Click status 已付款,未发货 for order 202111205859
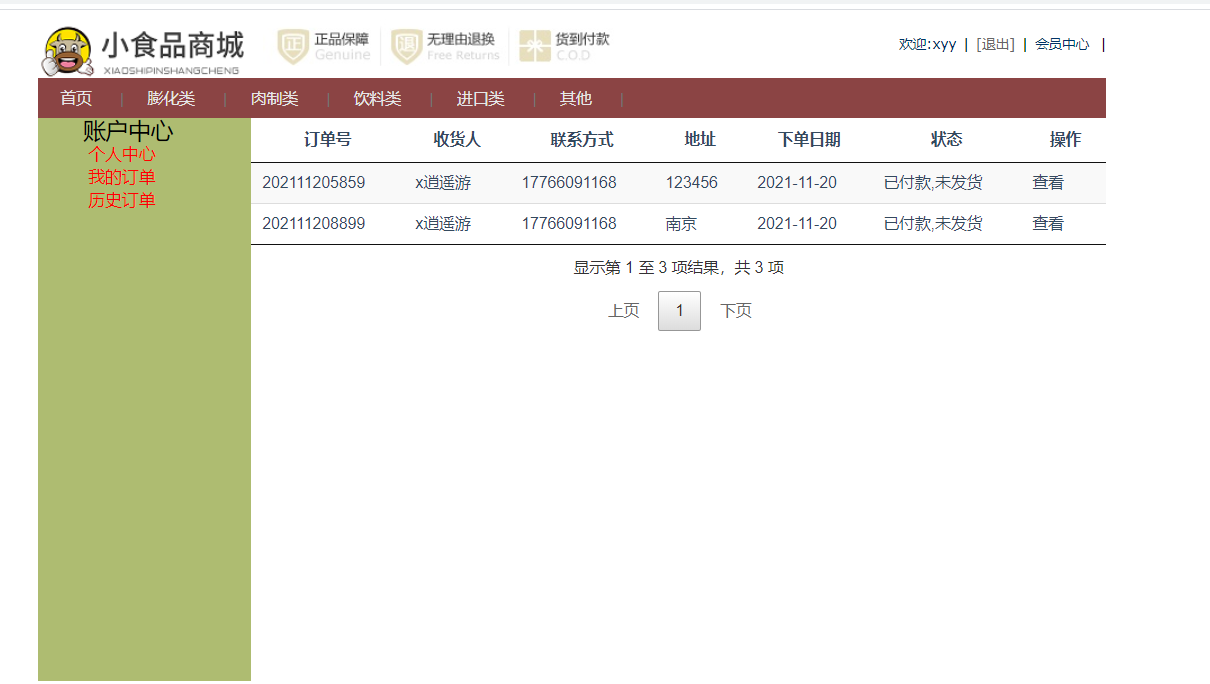Image resolution: width=1210 pixels, height=684 pixels. click(x=933, y=183)
